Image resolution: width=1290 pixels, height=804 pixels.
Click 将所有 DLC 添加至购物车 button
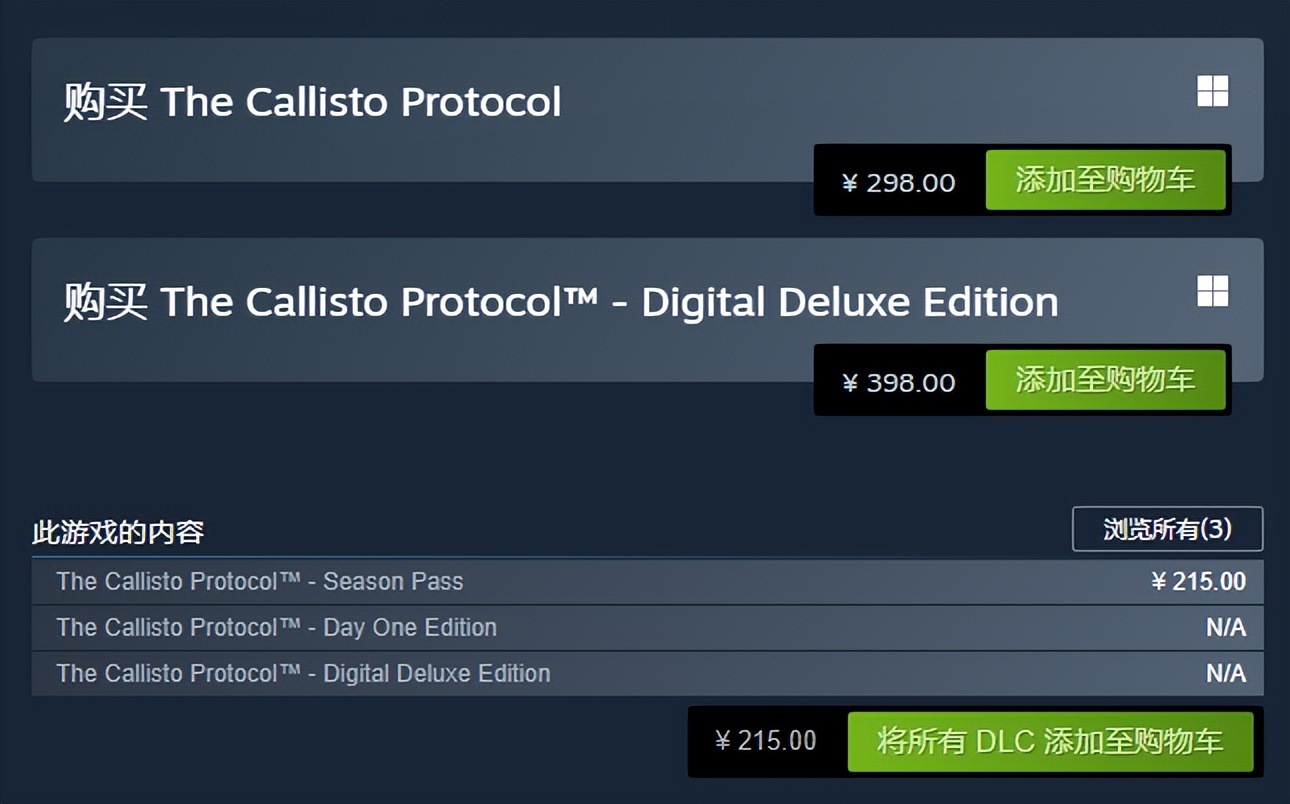(1051, 743)
